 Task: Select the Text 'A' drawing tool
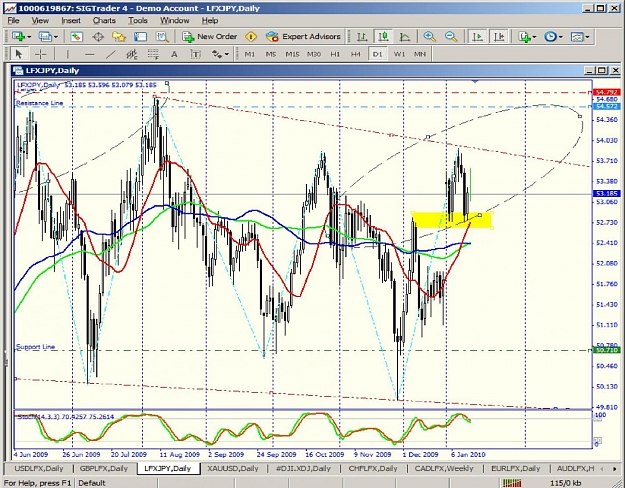pos(174,54)
